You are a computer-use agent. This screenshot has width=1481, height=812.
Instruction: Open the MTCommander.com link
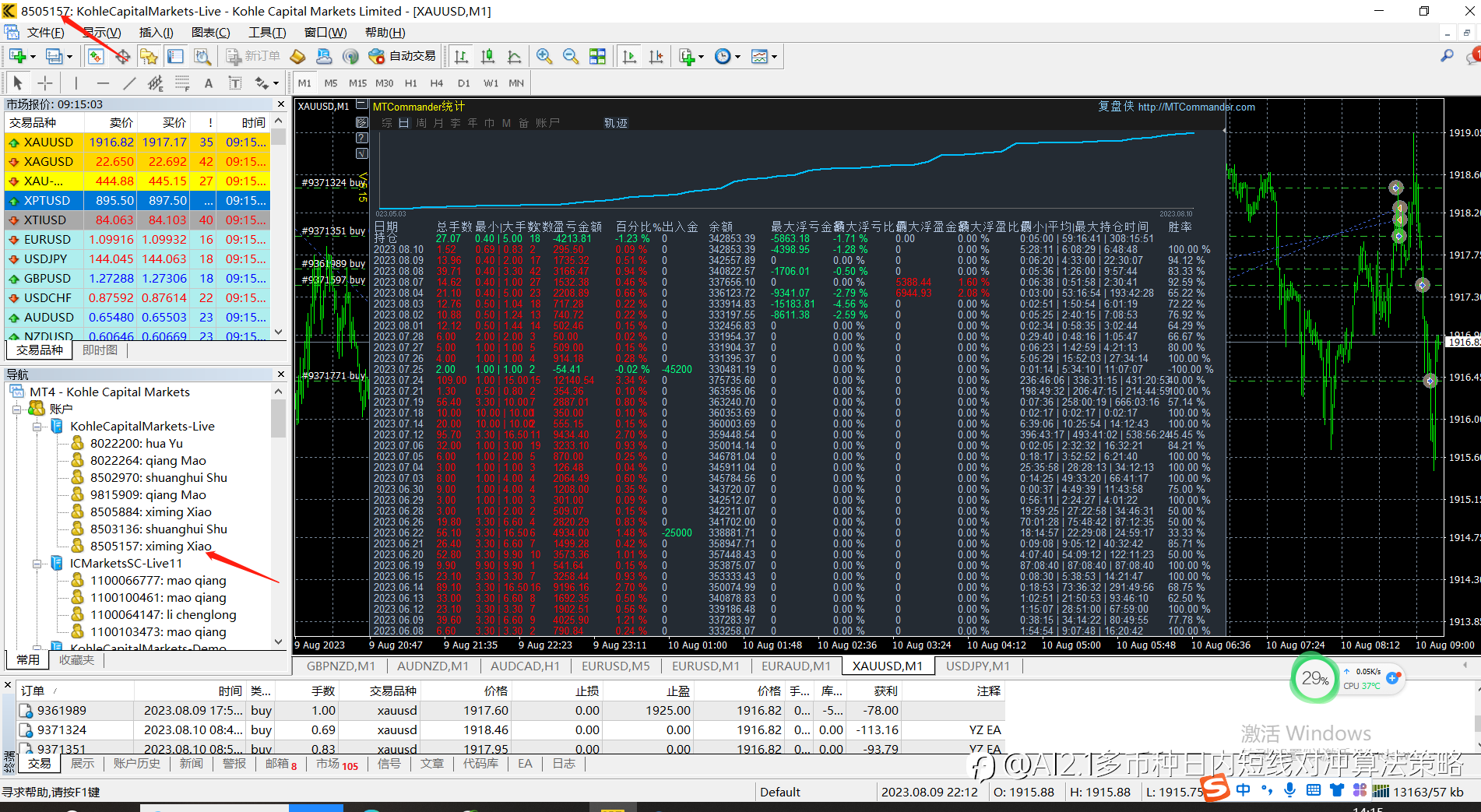pyautogui.click(x=1196, y=107)
